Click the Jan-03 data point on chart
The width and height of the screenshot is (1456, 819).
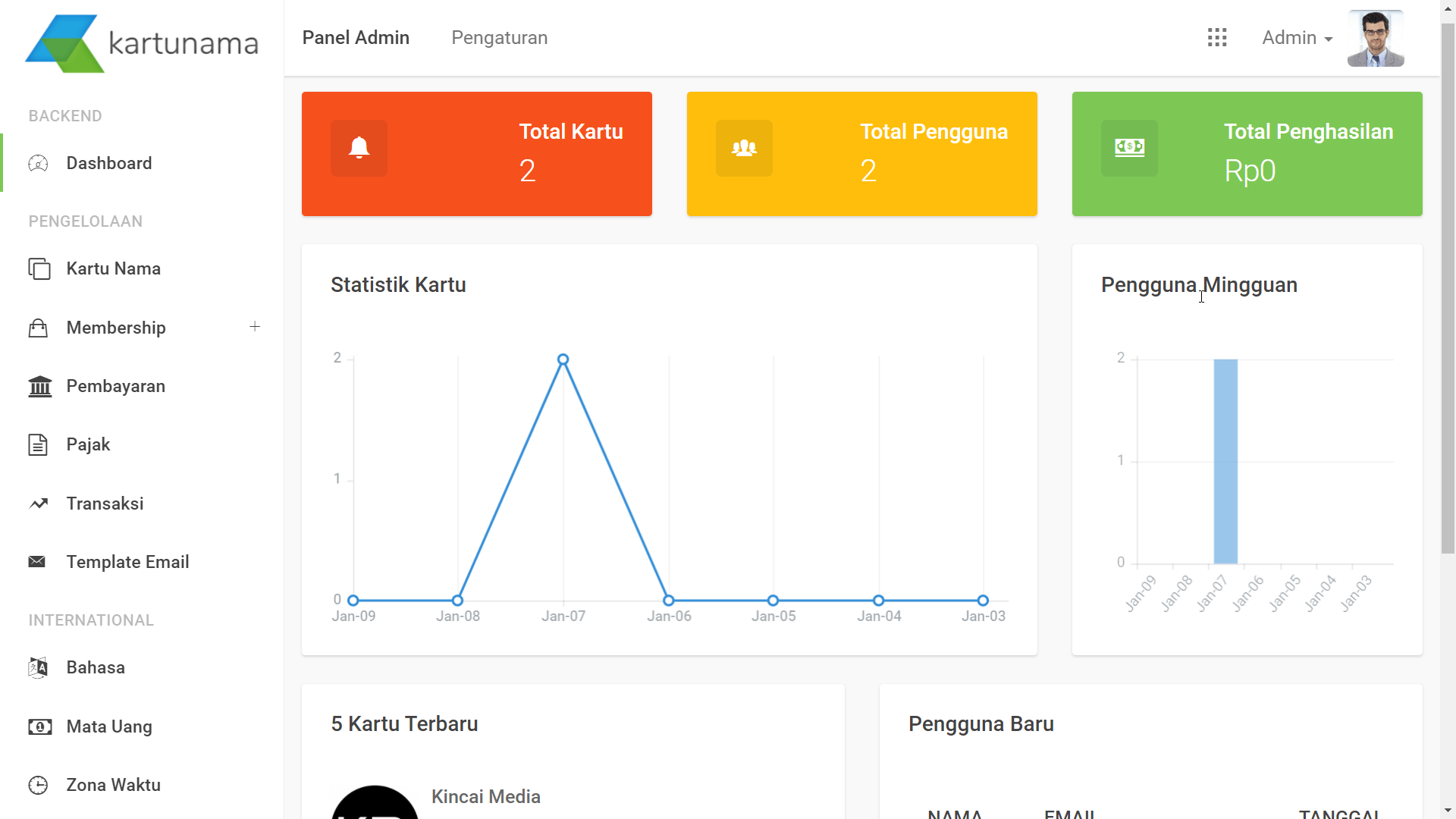point(983,601)
